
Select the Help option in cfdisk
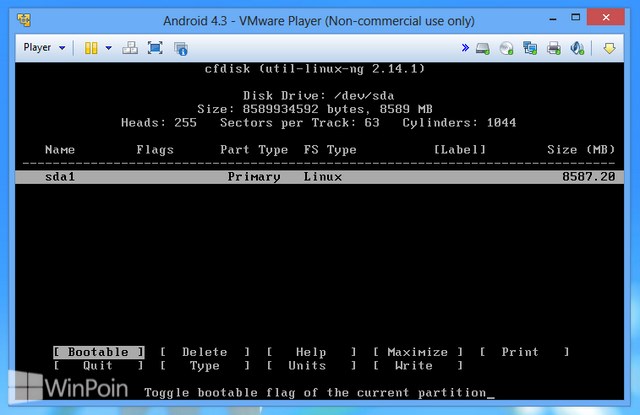coord(311,352)
